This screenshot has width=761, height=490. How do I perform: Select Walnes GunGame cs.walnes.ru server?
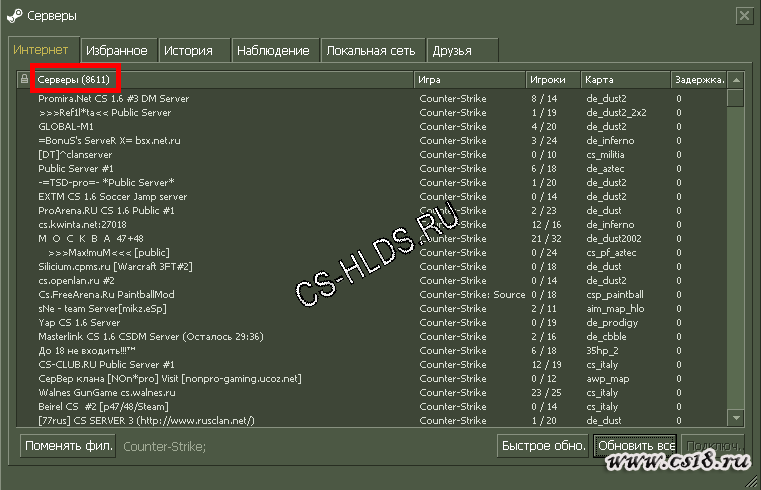click(372, 392)
